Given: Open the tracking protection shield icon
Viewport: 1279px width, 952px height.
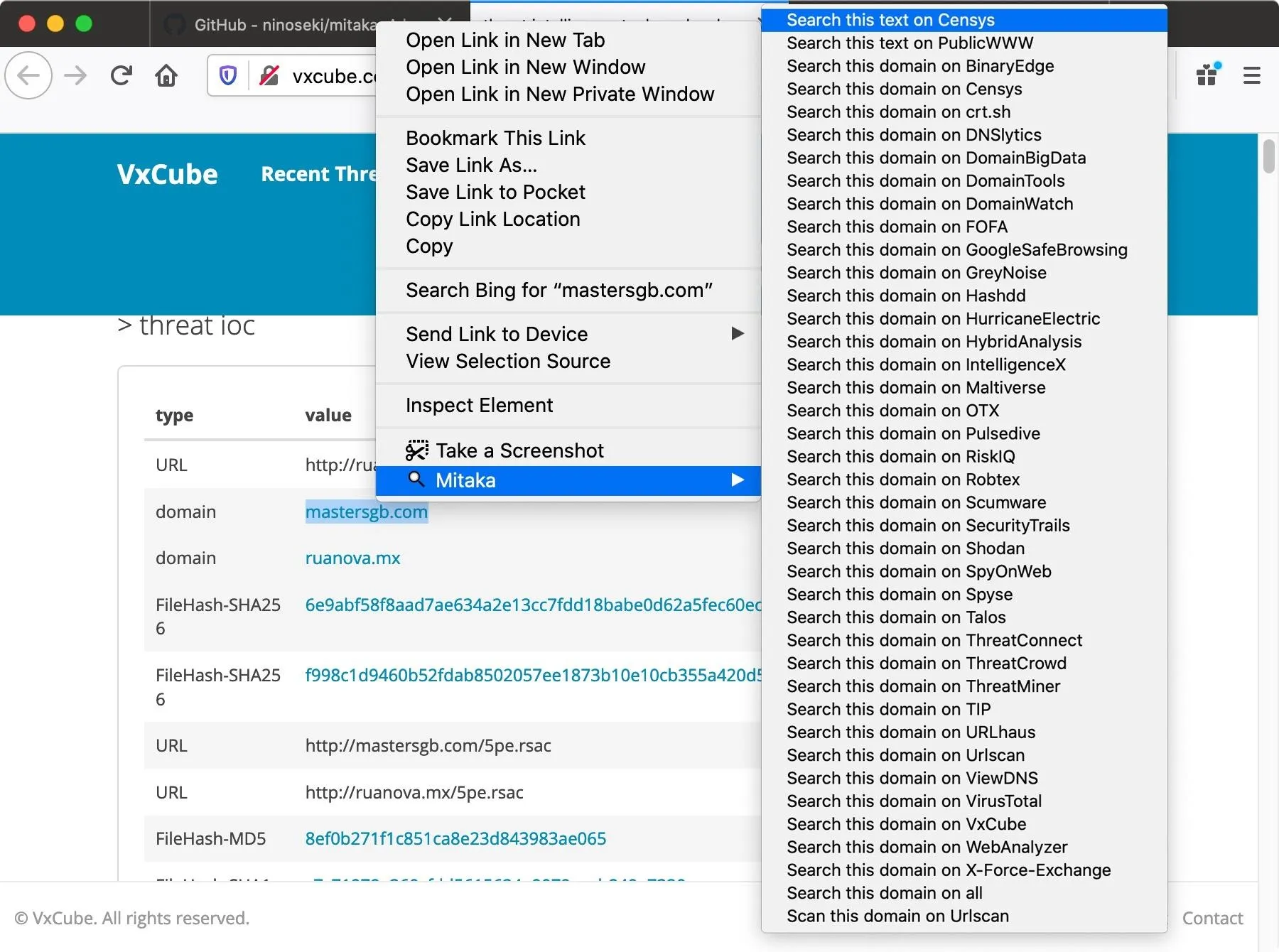Looking at the screenshot, I should tap(228, 75).
